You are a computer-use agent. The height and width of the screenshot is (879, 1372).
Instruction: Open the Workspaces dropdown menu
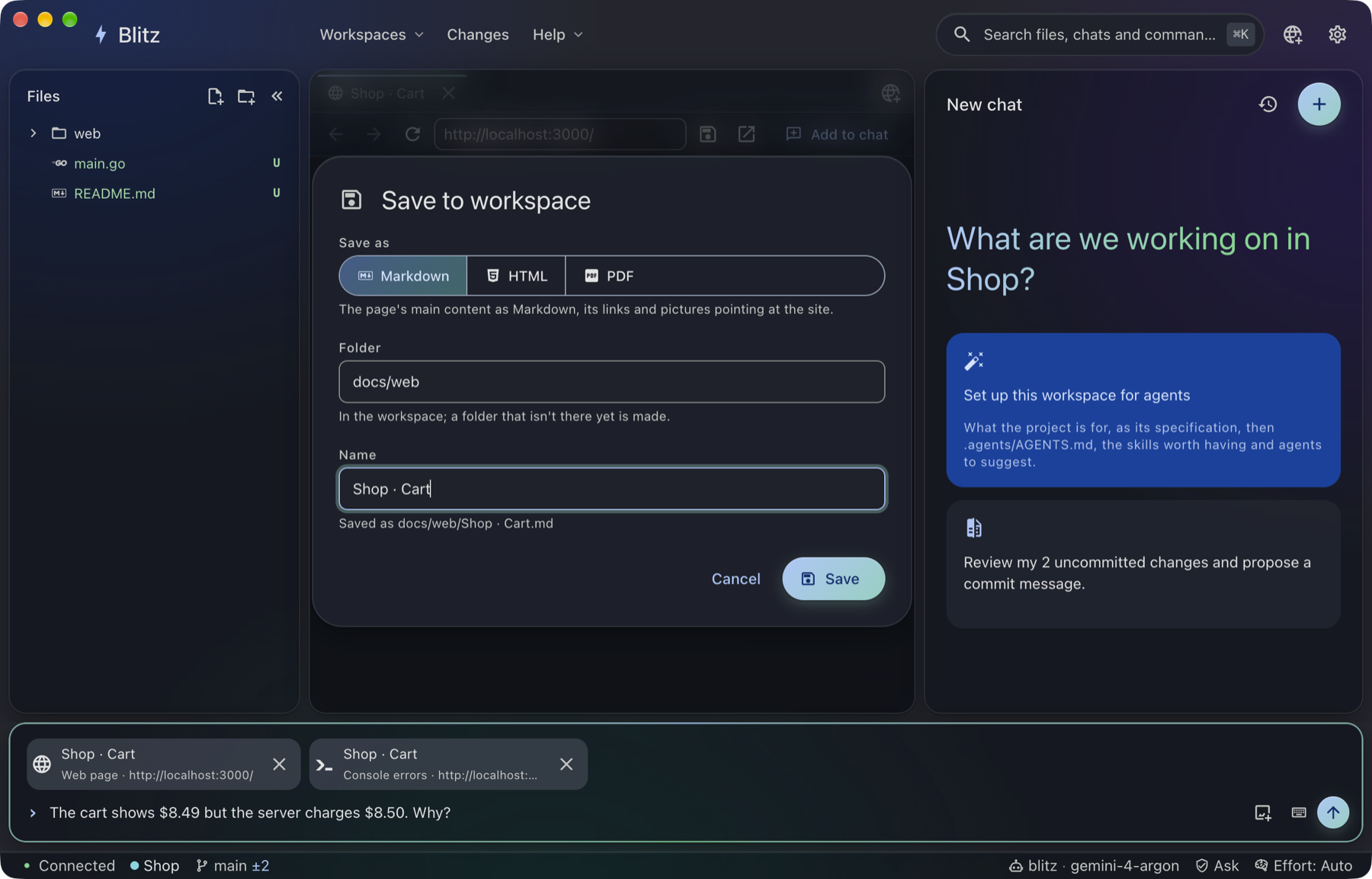371,34
